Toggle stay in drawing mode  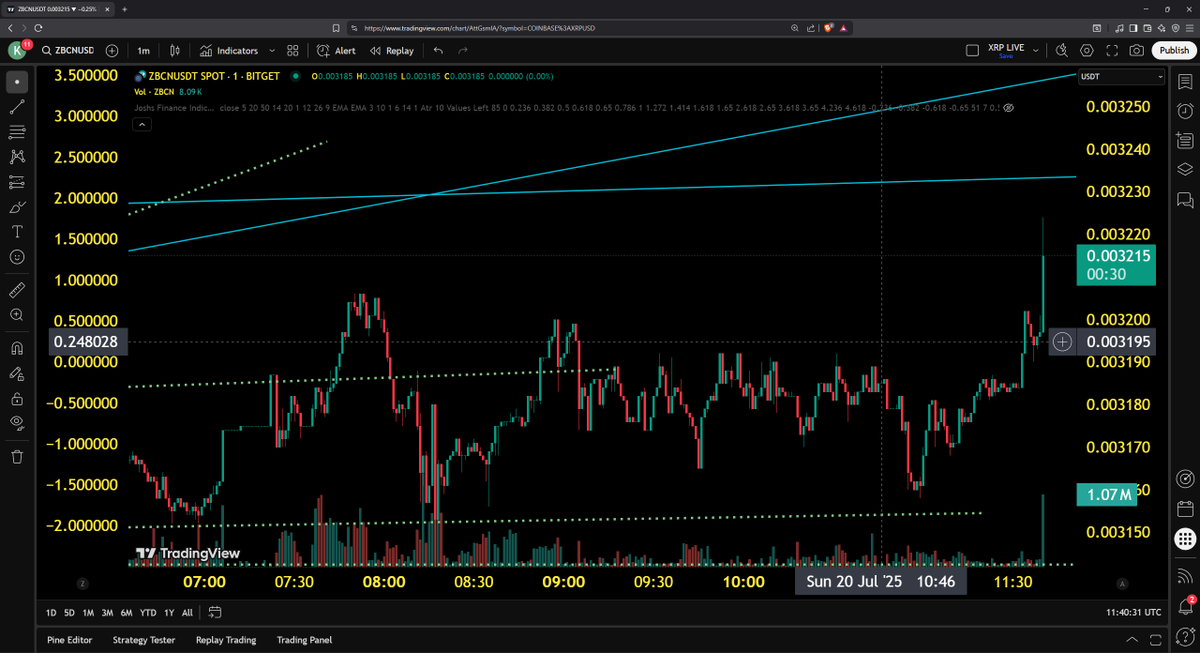[x=17, y=373]
